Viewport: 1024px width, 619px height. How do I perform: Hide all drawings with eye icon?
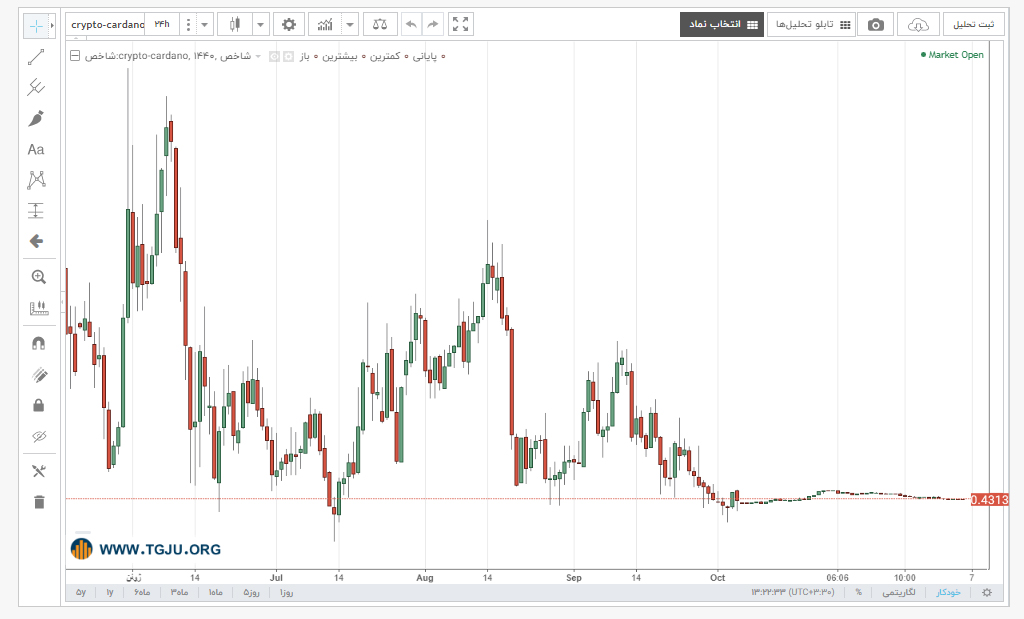pos(39,436)
